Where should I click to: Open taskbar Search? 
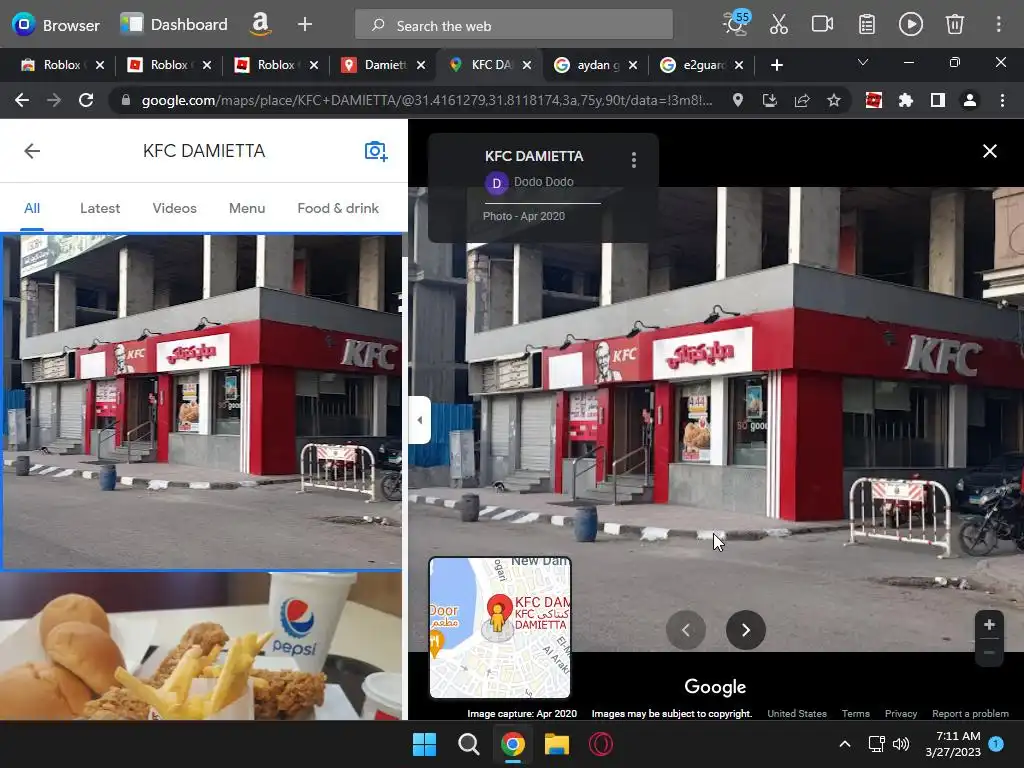[468, 744]
